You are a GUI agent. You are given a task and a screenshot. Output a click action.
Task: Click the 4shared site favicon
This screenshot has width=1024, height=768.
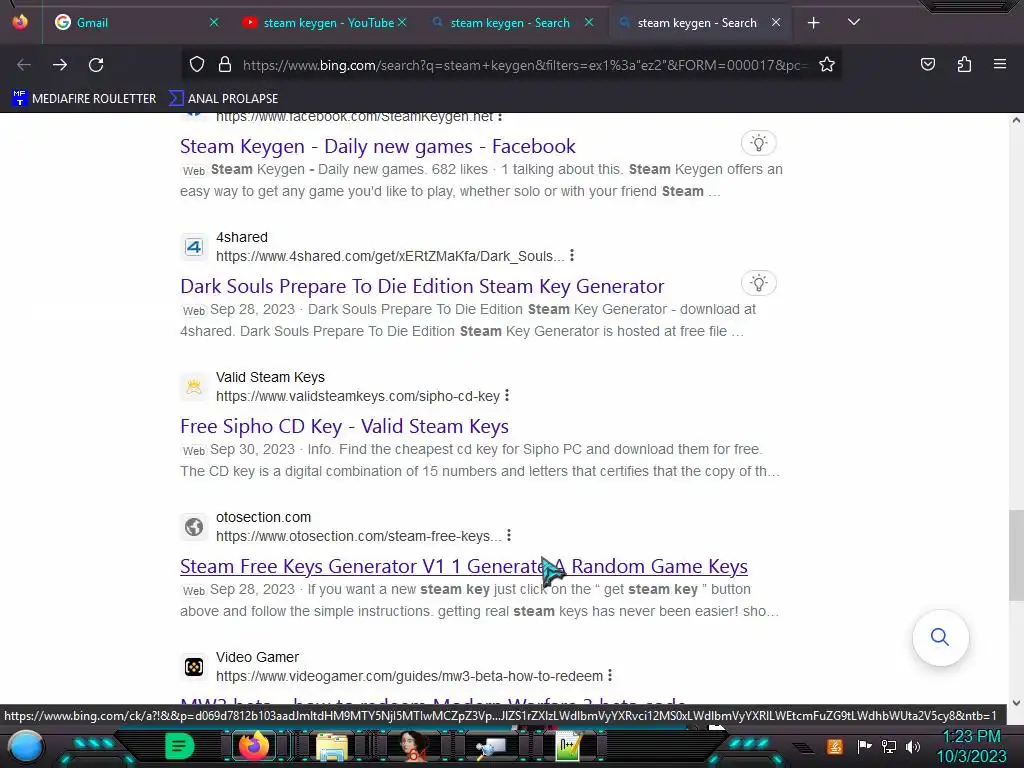tap(194, 247)
